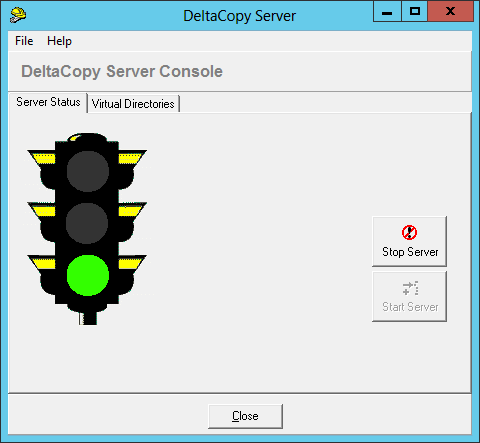480x443 pixels.
Task: Close the window with the red X
Action: pyautogui.click(x=450, y=11)
